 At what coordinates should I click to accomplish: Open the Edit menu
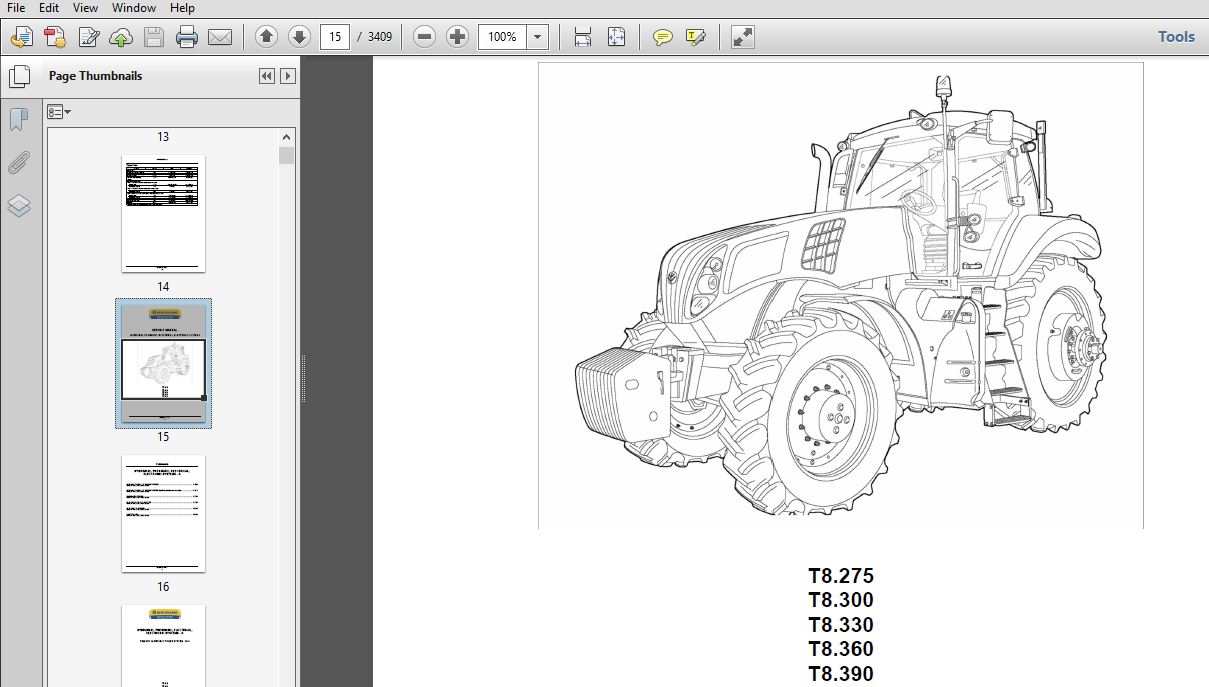[x=48, y=8]
